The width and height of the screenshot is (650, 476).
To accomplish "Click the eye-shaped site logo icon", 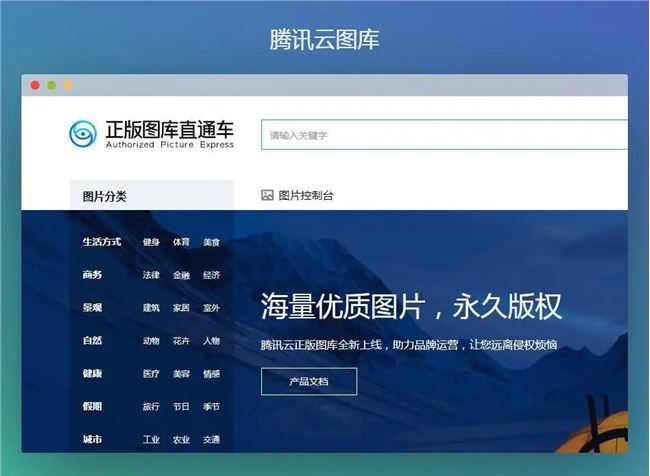I will pos(83,134).
